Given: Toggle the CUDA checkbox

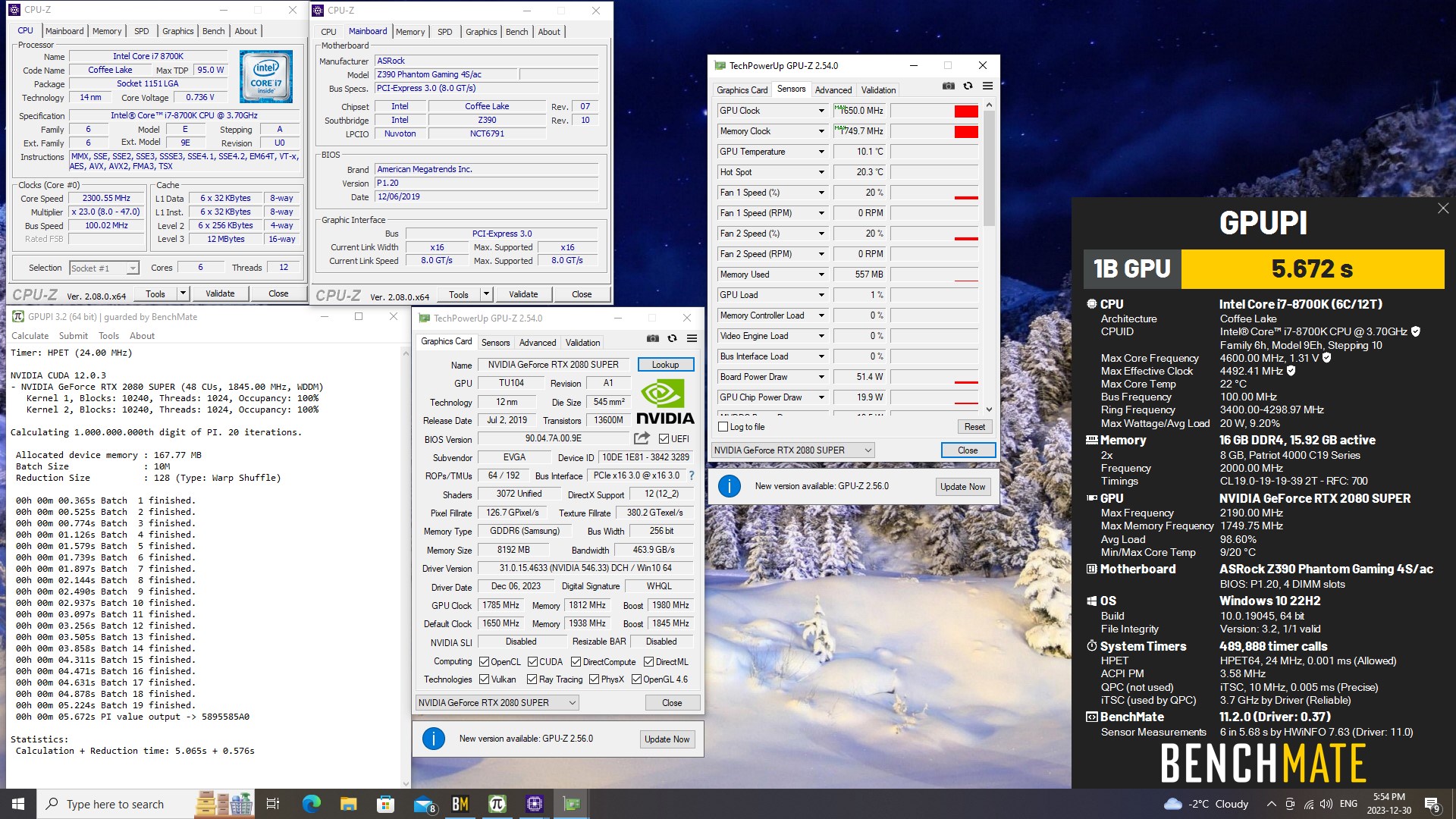Looking at the screenshot, I should (x=532, y=662).
